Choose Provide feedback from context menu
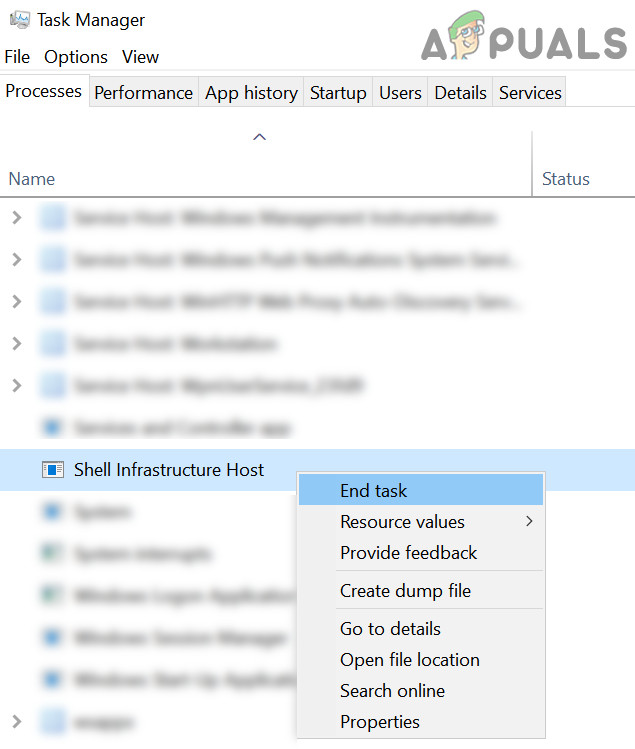This screenshot has width=635, height=749. pyautogui.click(x=408, y=552)
